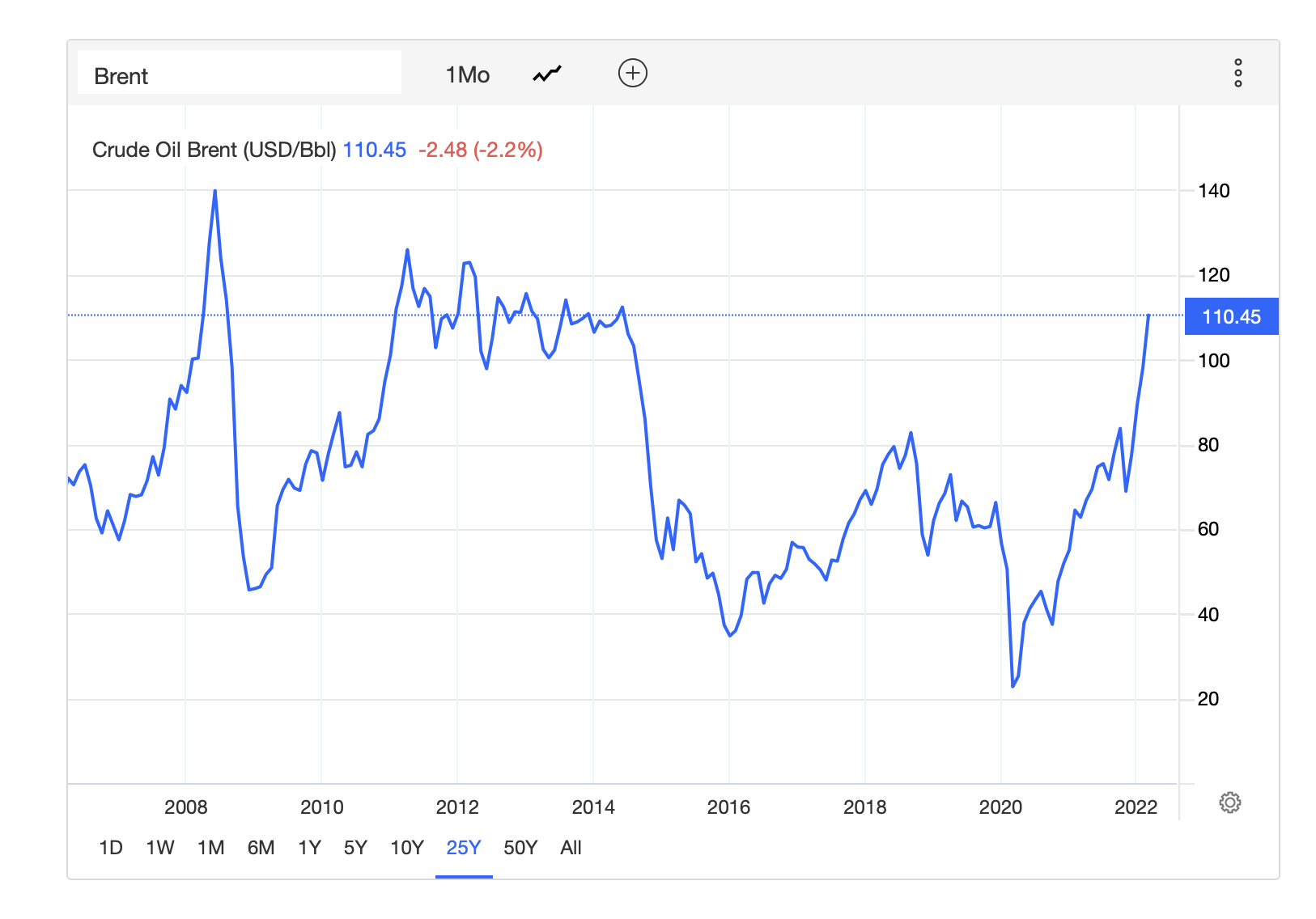1316x919 pixels.
Task: Select the 1D time range
Action: point(111,848)
